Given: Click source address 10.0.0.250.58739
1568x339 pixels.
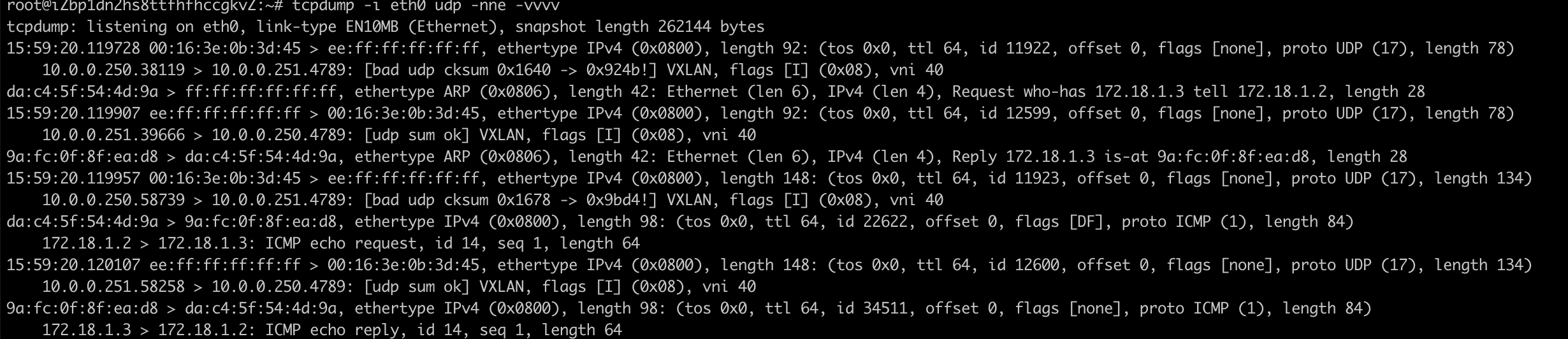Looking at the screenshot, I should pos(113,200).
